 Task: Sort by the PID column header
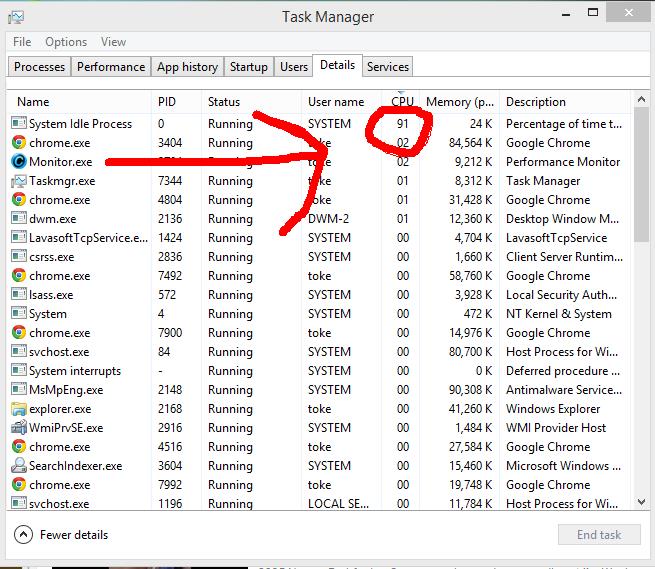(176, 102)
